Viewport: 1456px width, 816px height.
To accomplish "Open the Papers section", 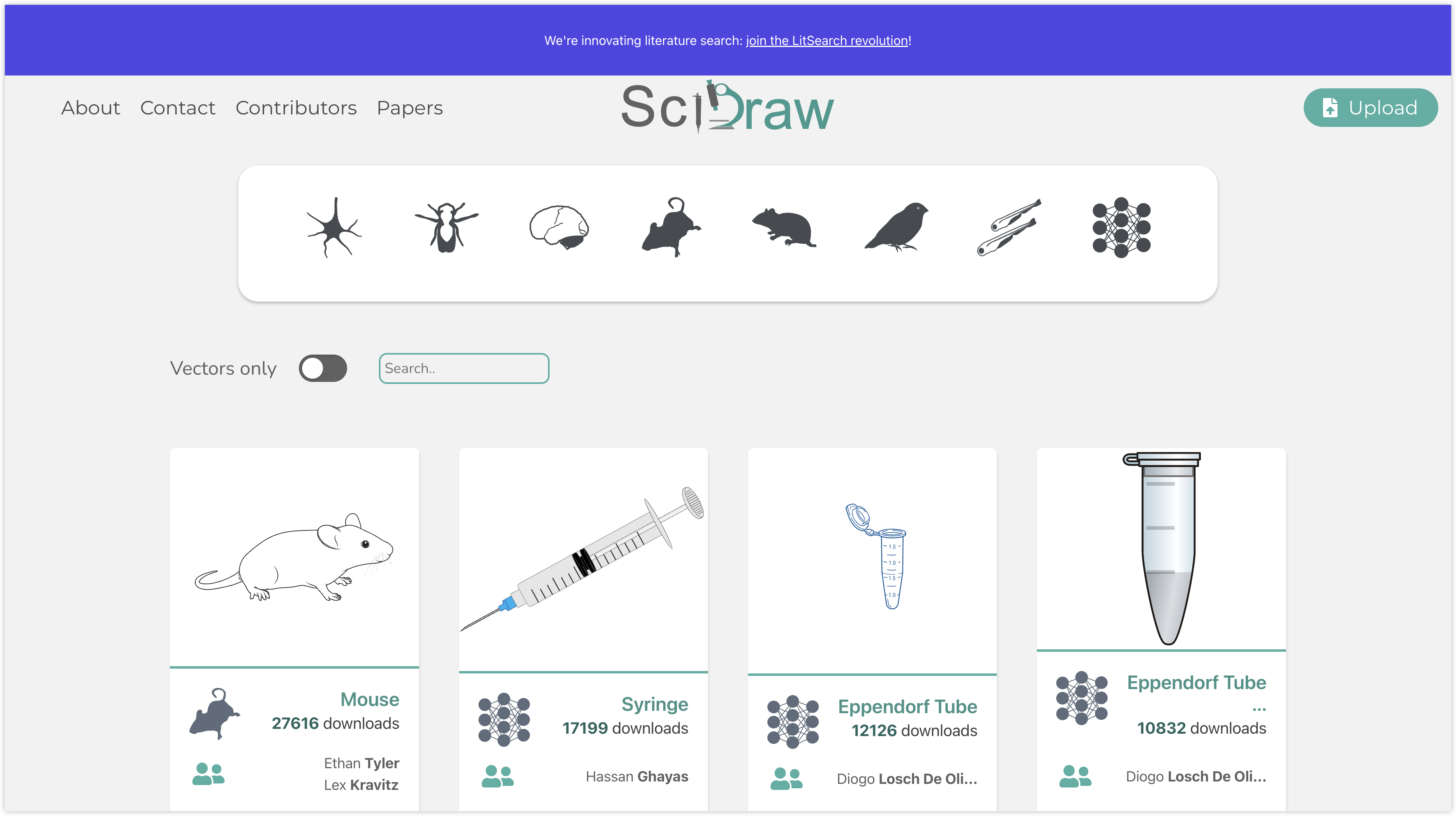I will (409, 107).
